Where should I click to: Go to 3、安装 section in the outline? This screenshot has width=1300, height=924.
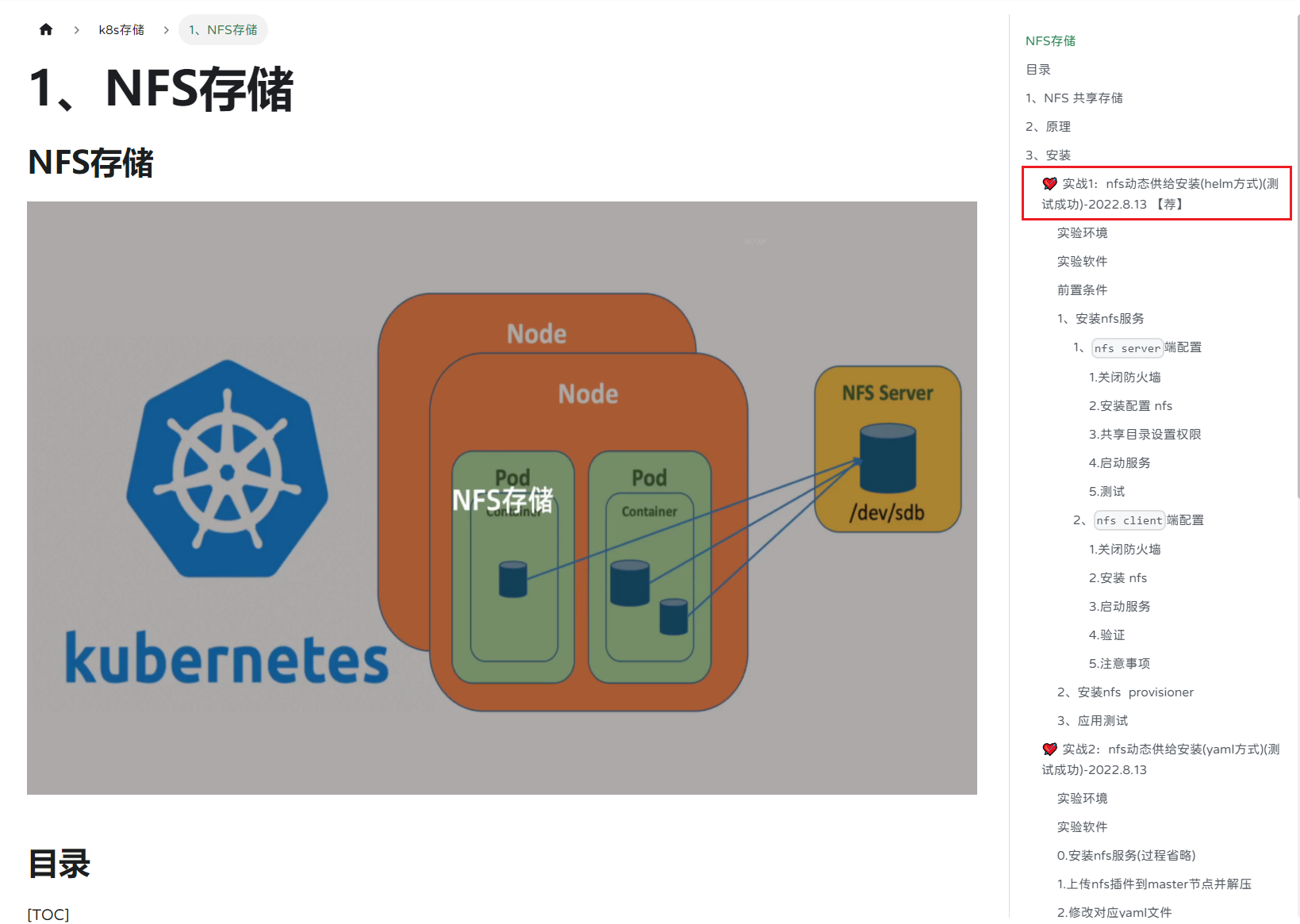click(x=1048, y=155)
